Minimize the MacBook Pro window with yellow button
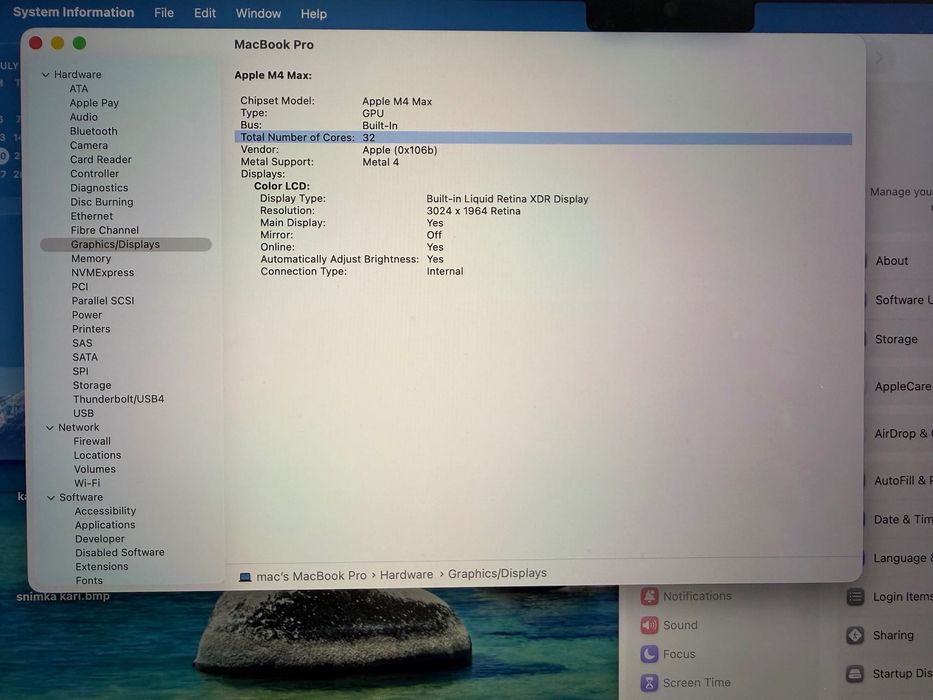This screenshot has width=933, height=700. point(58,43)
